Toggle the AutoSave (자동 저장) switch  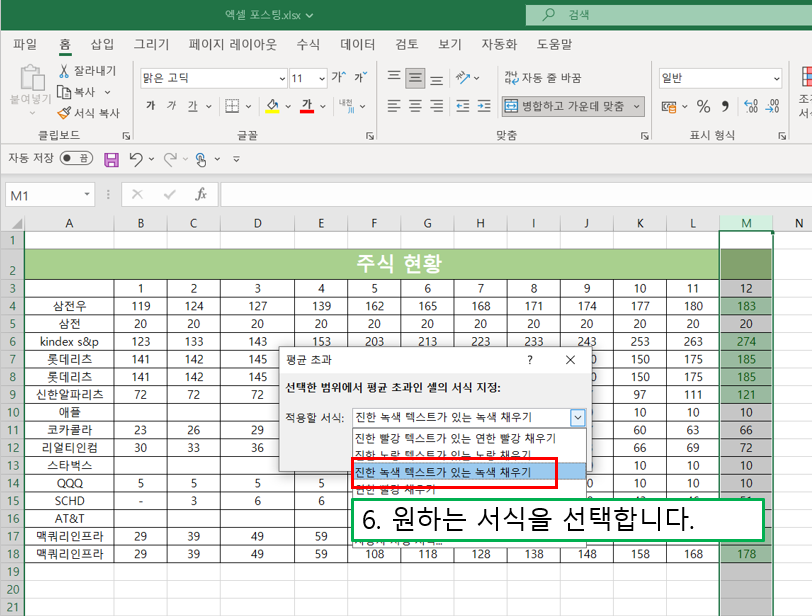[76, 158]
